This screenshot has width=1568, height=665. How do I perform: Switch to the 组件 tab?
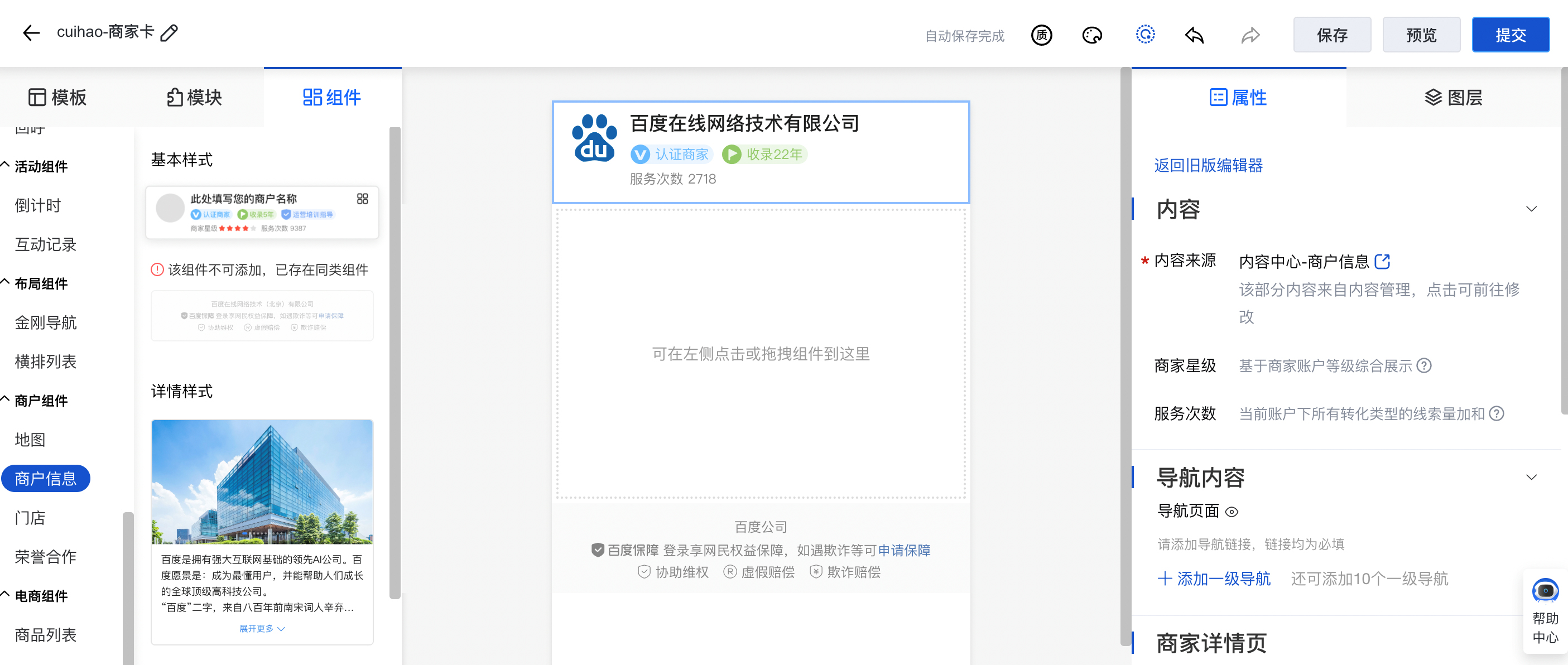332,97
